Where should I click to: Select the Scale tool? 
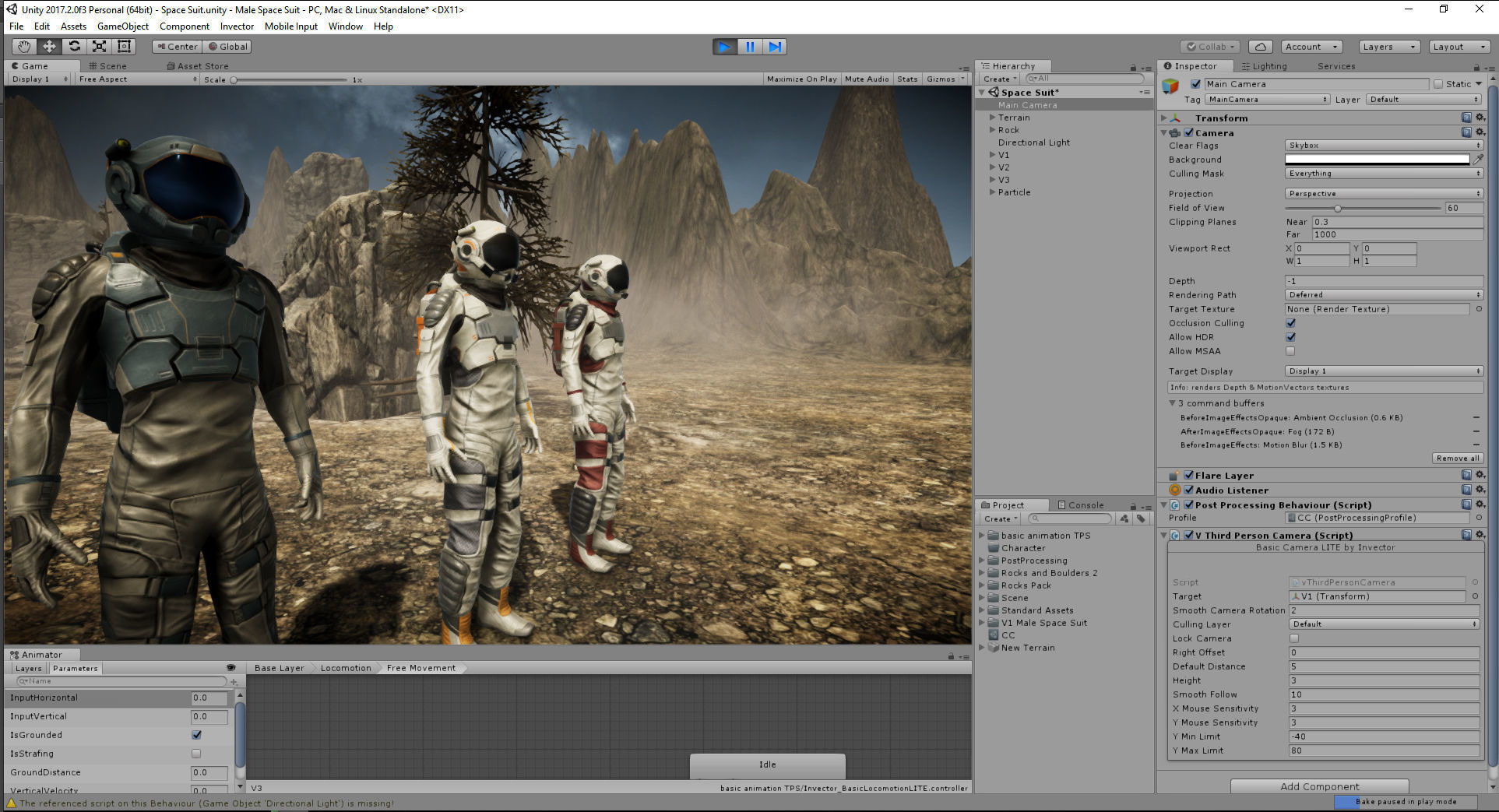click(99, 47)
